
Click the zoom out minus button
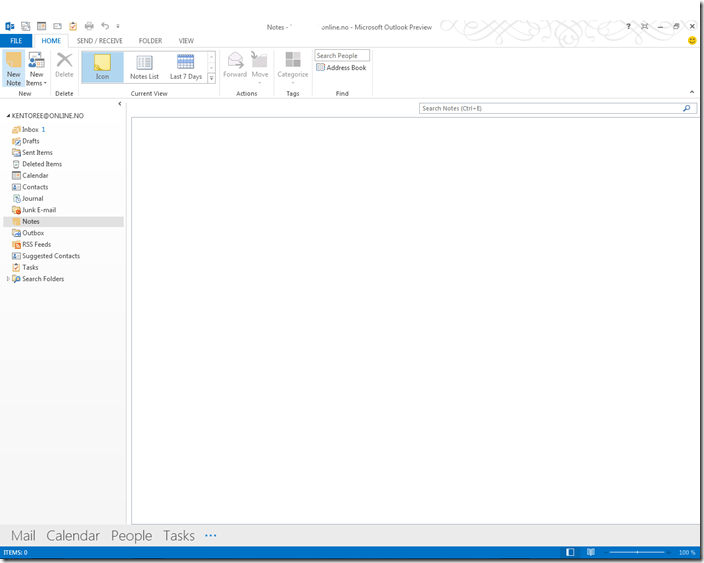tap(606, 552)
